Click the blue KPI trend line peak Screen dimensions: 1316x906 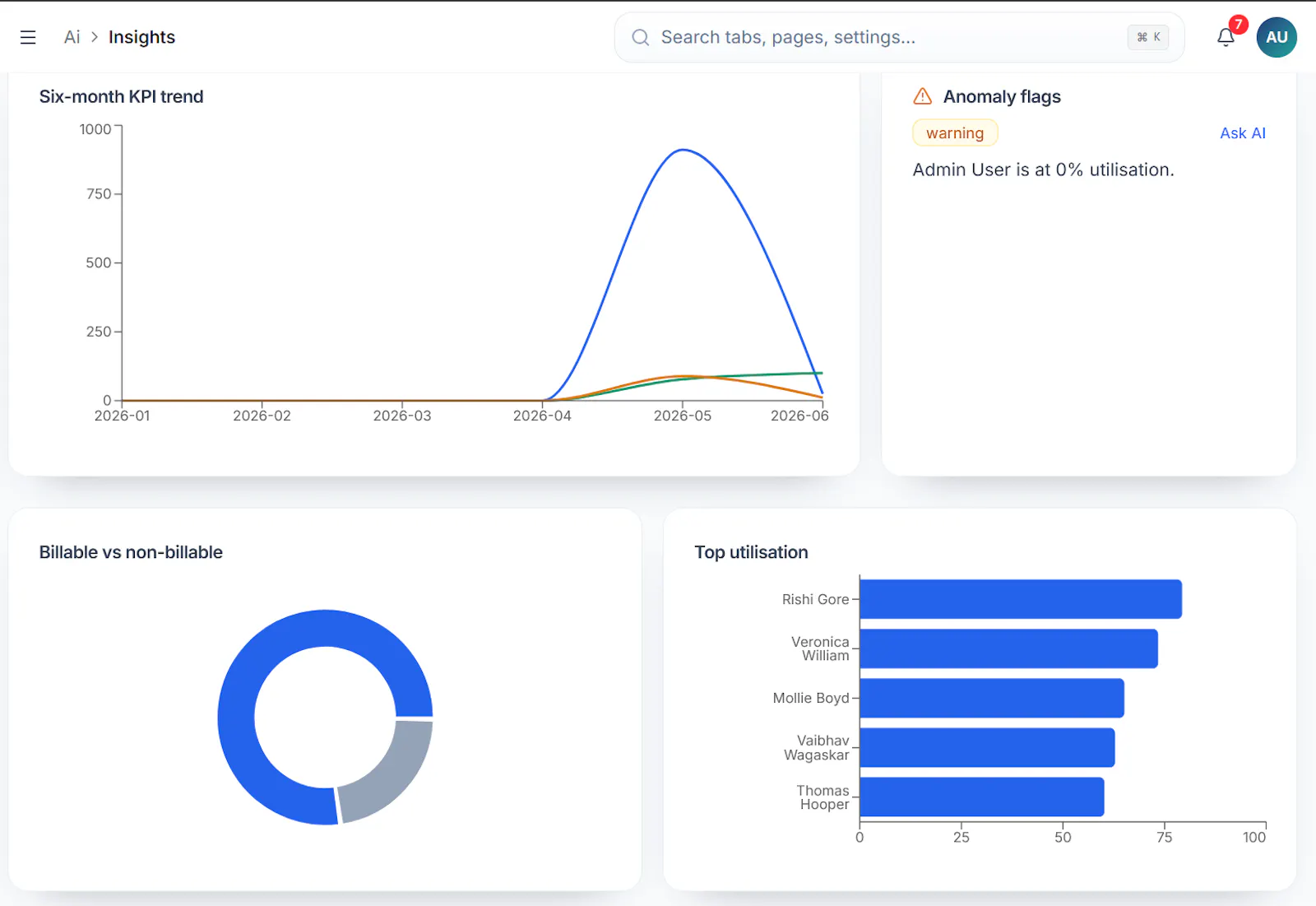pos(683,150)
